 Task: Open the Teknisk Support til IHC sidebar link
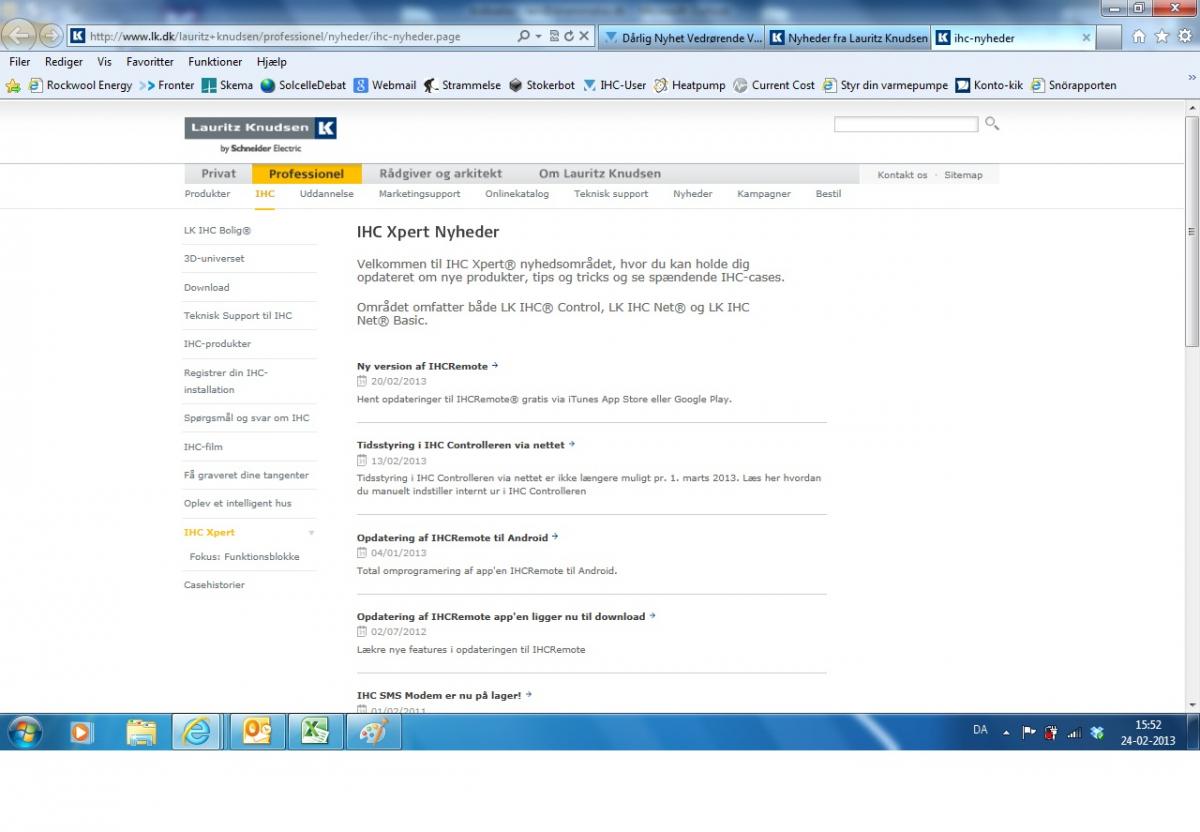tap(238, 316)
